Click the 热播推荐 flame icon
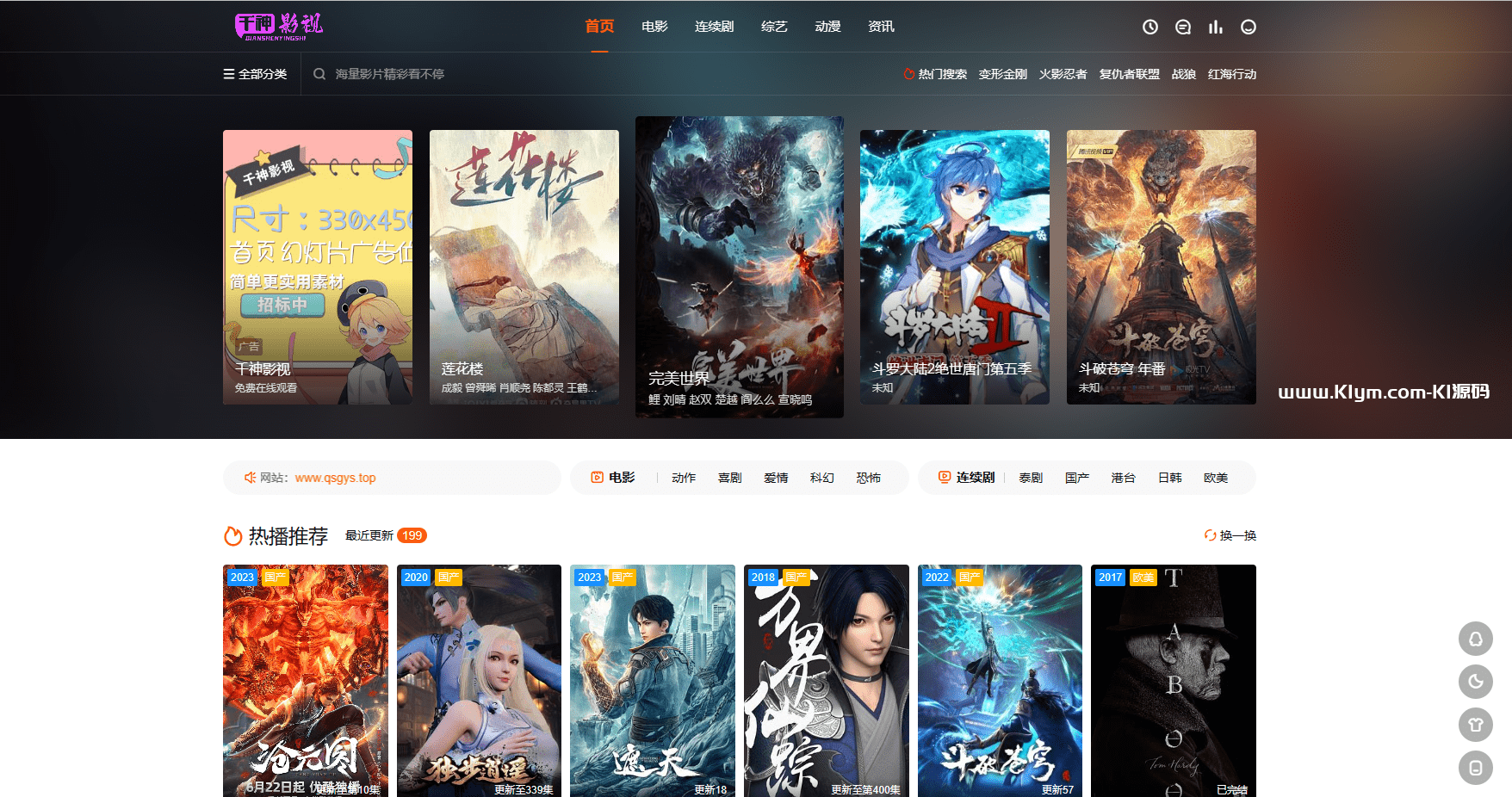Viewport: 1512px width, 797px height. tap(232, 536)
